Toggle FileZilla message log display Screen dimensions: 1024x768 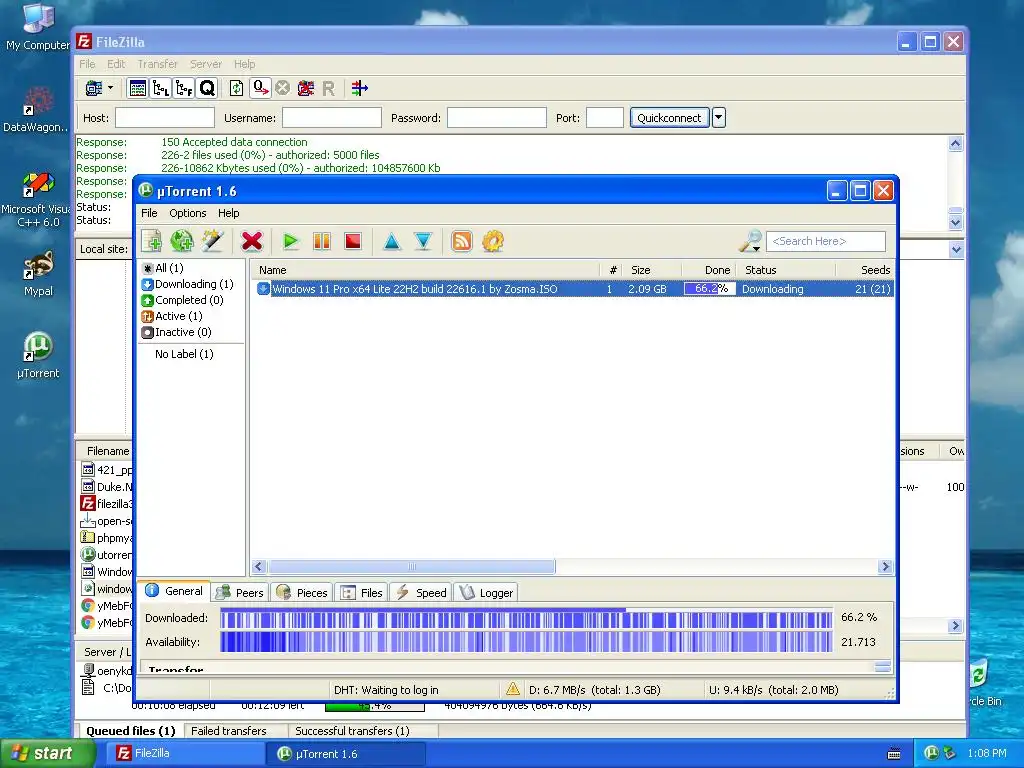coord(138,88)
